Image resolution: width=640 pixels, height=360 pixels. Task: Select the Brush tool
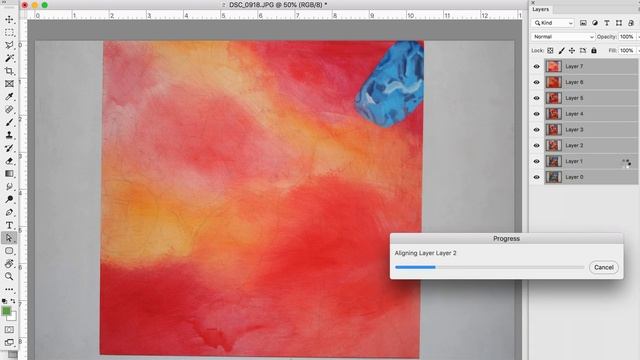[x=9, y=122]
